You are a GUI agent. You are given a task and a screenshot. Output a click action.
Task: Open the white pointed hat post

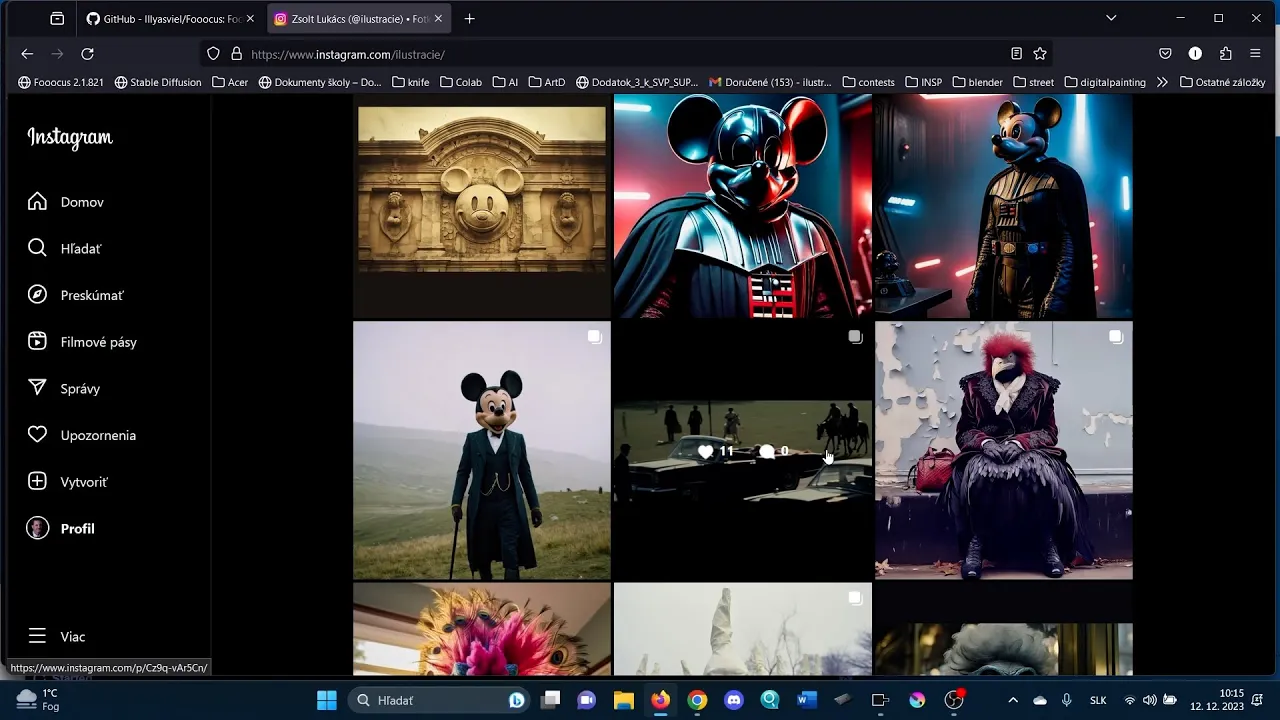(742, 629)
